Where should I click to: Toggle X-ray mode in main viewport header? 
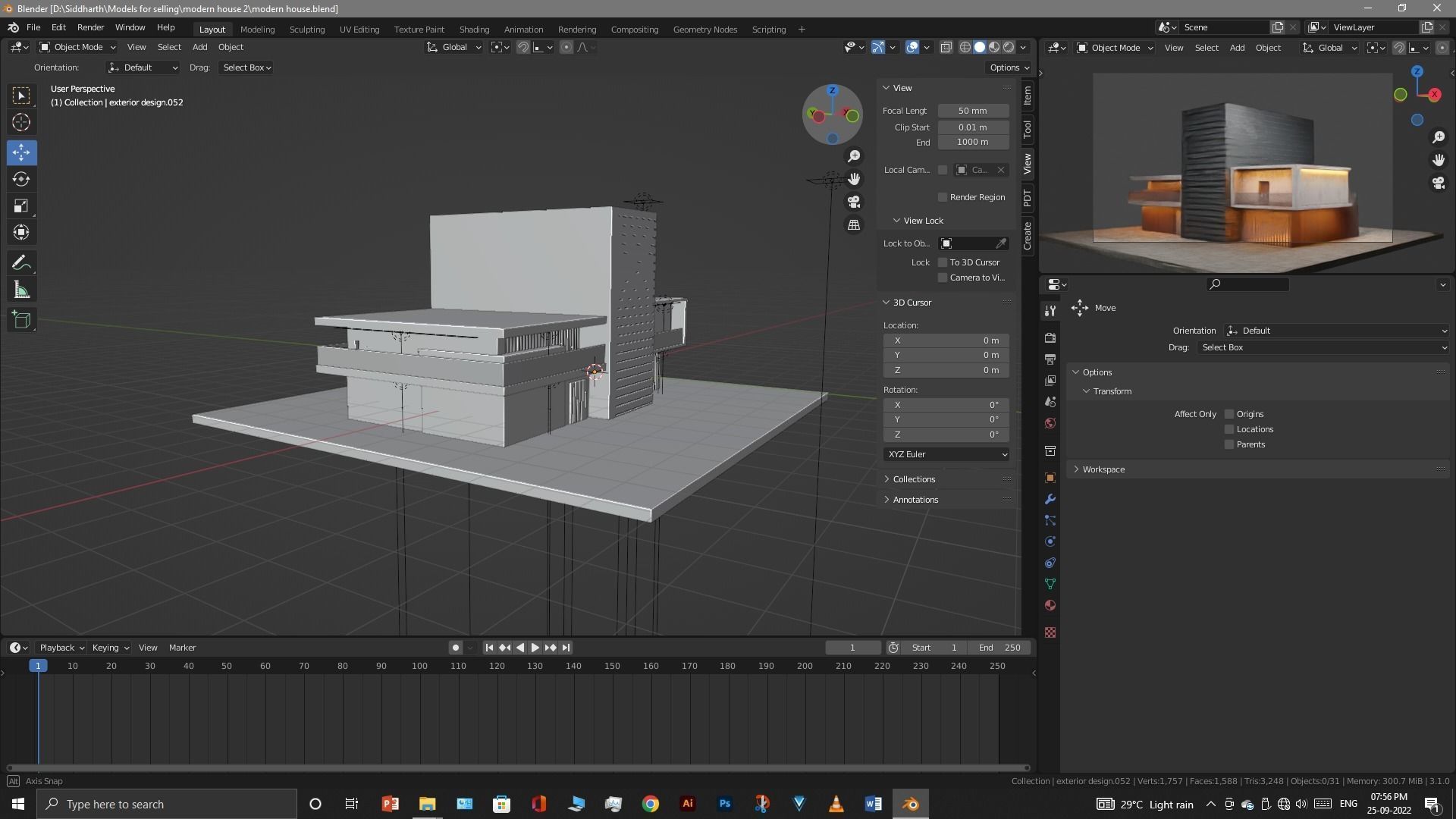[946, 47]
